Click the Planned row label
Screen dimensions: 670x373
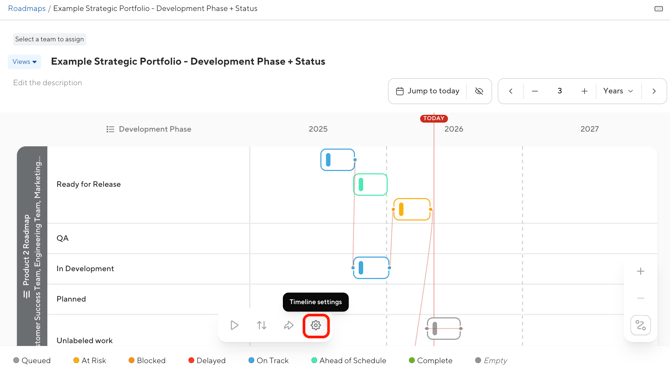pos(71,299)
